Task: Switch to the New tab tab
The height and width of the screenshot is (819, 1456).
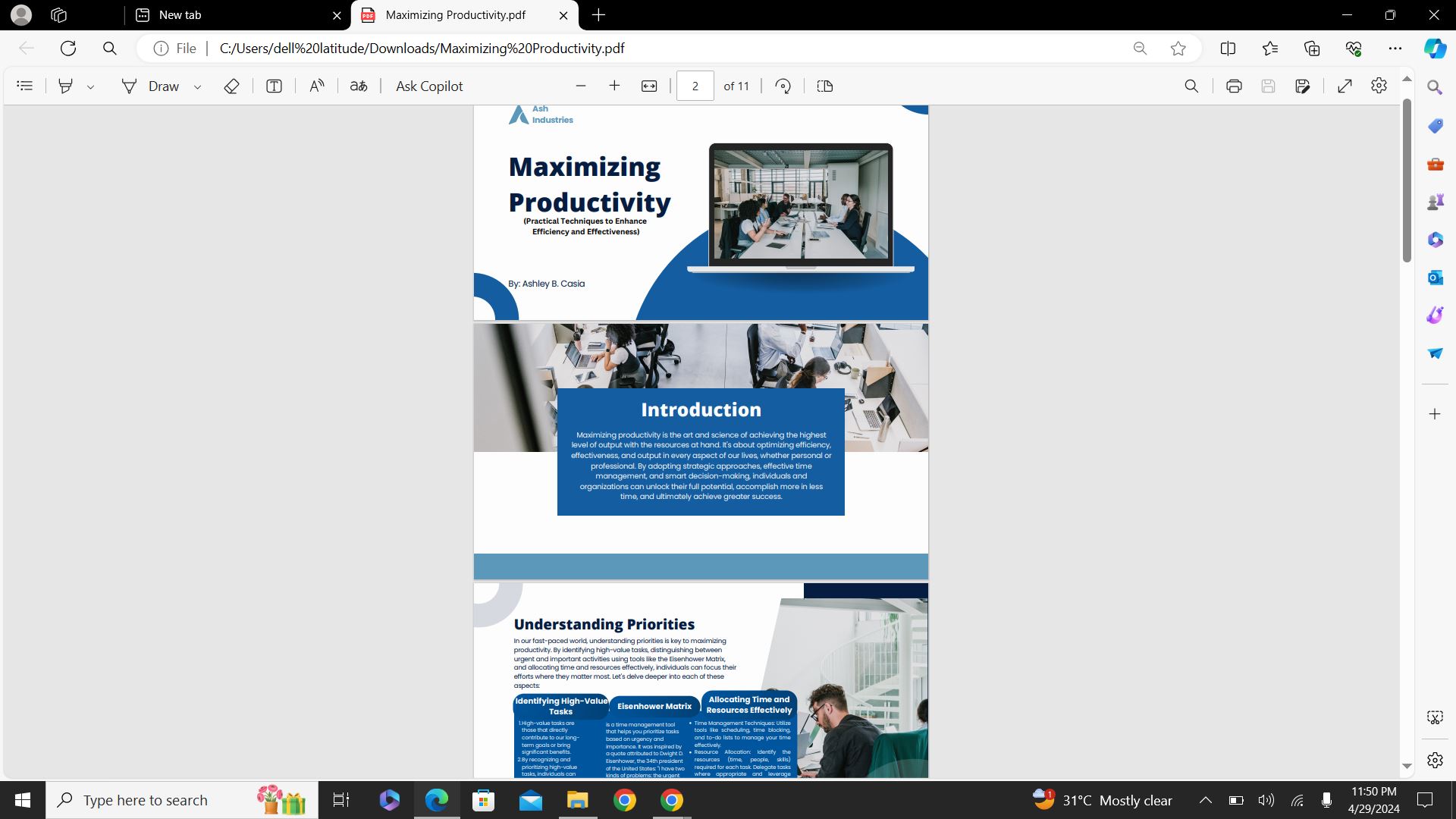Action: [235, 15]
